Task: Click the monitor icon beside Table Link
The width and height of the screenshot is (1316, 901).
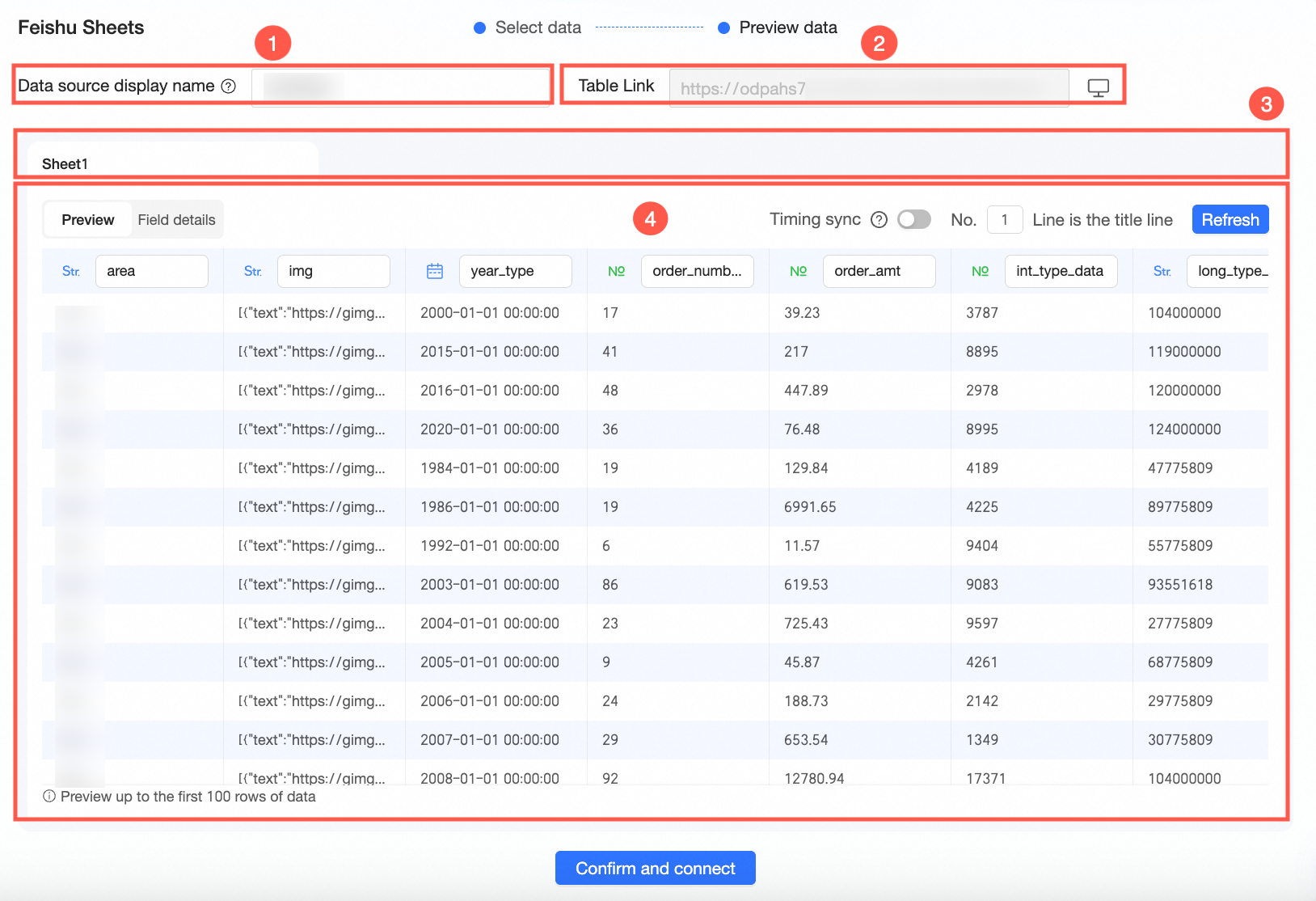Action: 1098,87
